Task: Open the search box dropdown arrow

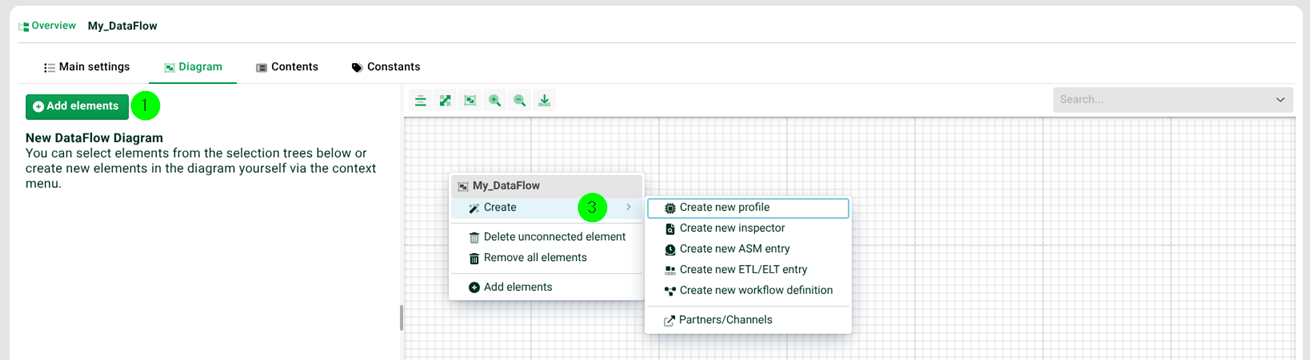Action: tap(1280, 100)
